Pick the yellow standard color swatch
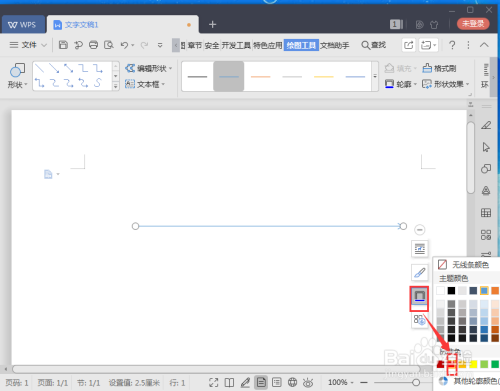 473,364
